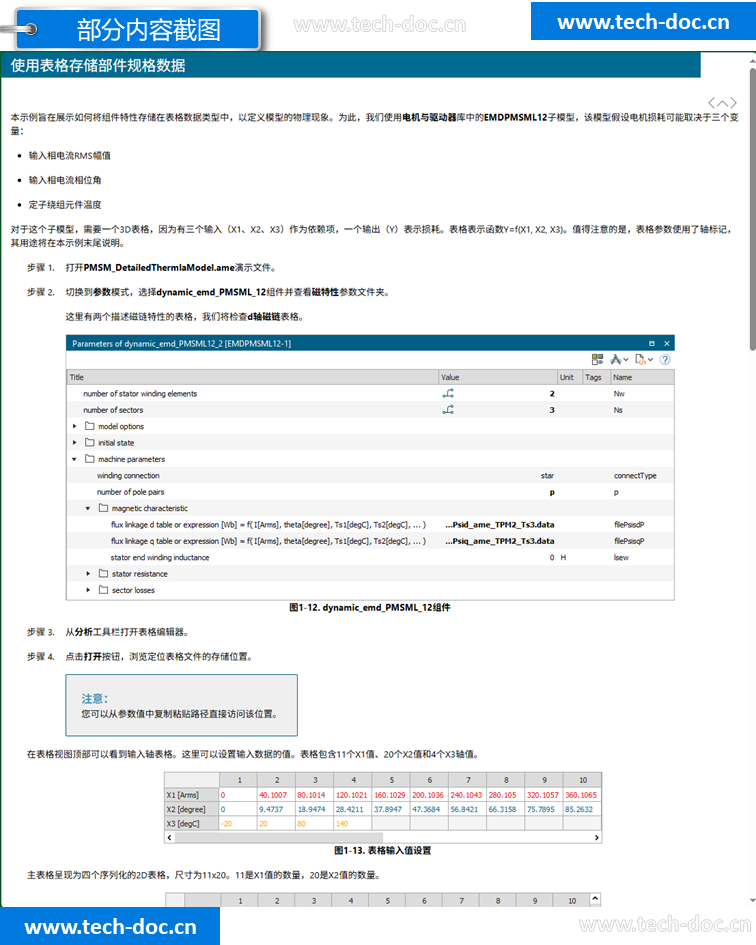
Task: Click the machine parameters folder icon
Action: (x=90, y=459)
